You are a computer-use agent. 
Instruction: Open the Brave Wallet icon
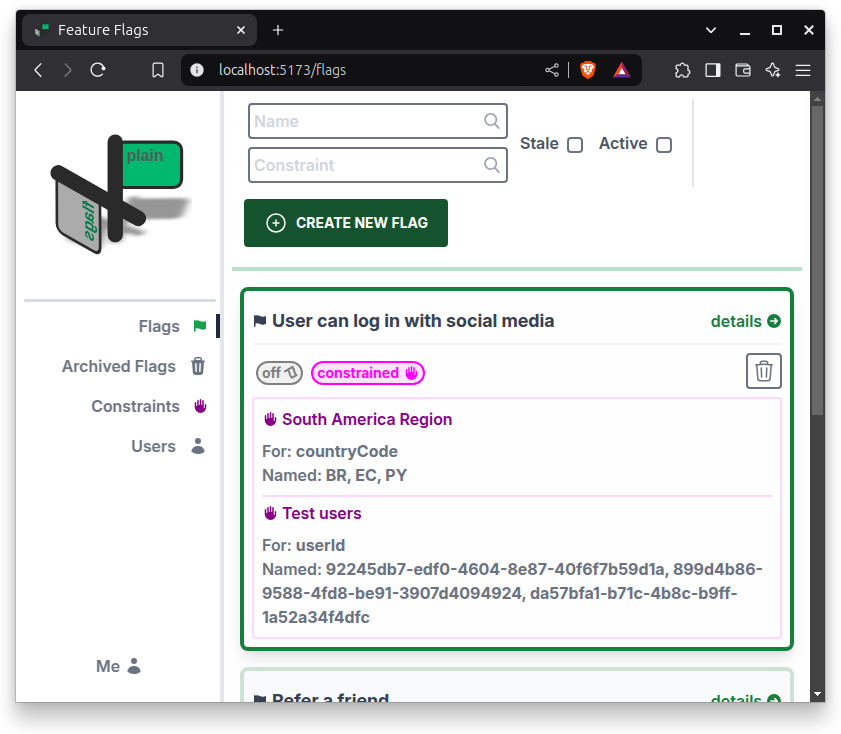point(743,70)
